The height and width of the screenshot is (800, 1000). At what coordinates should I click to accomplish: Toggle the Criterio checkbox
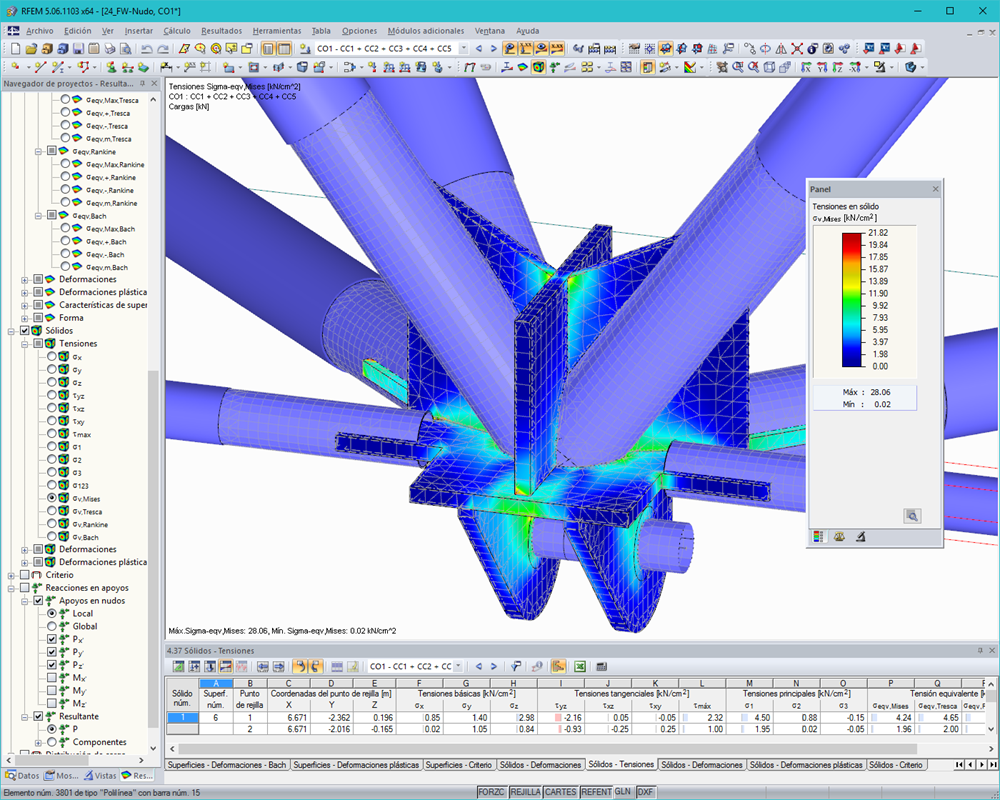pyautogui.click(x=25, y=575)
